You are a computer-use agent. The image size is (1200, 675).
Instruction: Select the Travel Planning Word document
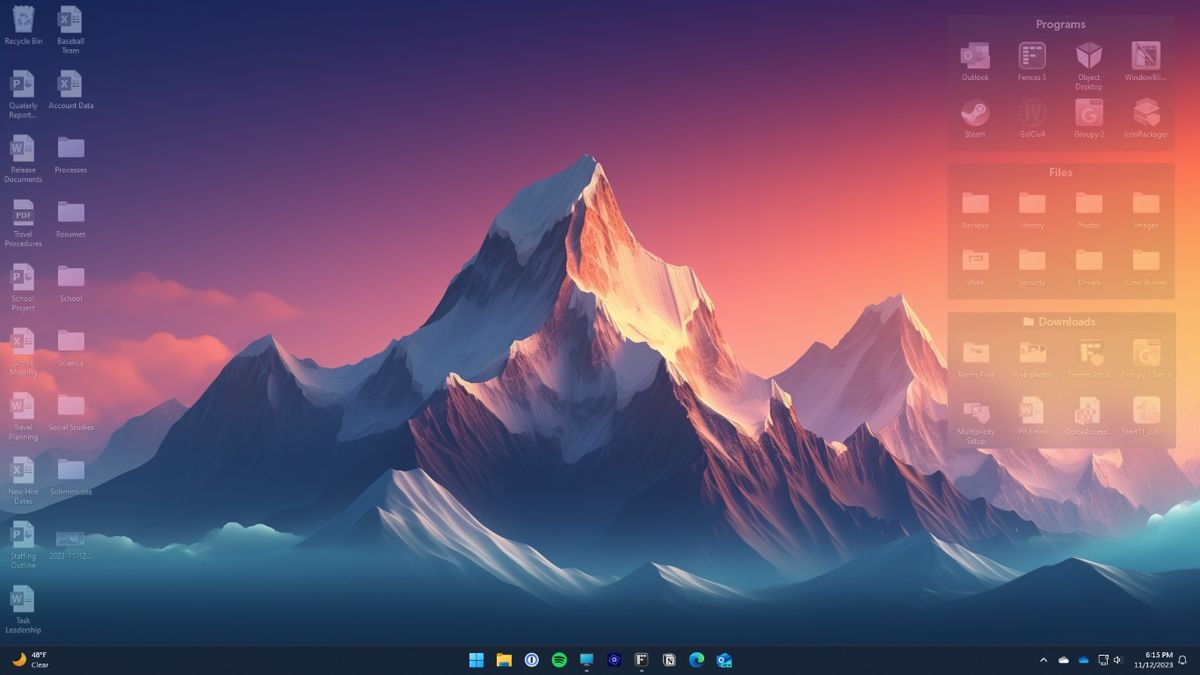pyautogui.click(x=23, y=416)
